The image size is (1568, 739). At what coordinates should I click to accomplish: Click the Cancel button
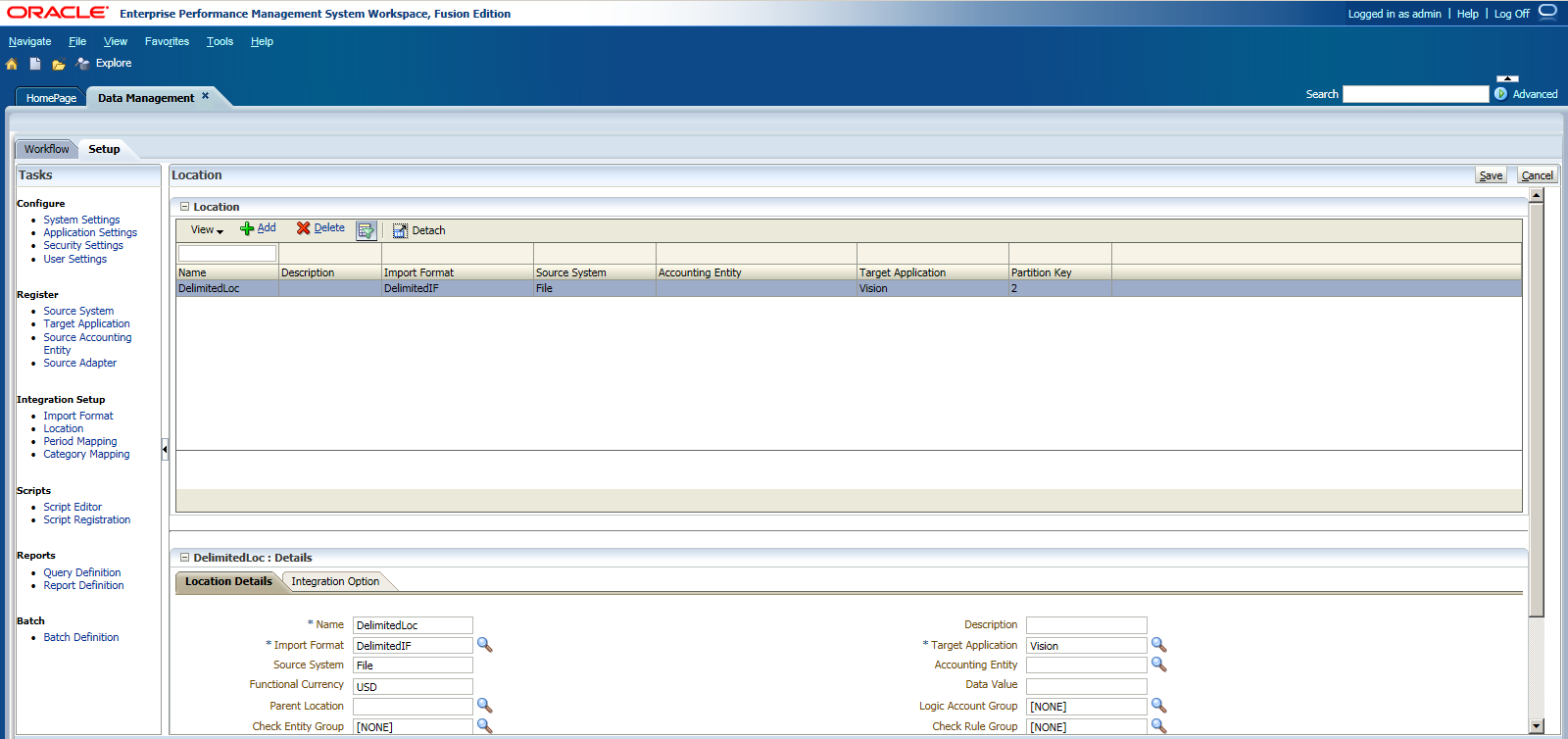[1537, 175]
